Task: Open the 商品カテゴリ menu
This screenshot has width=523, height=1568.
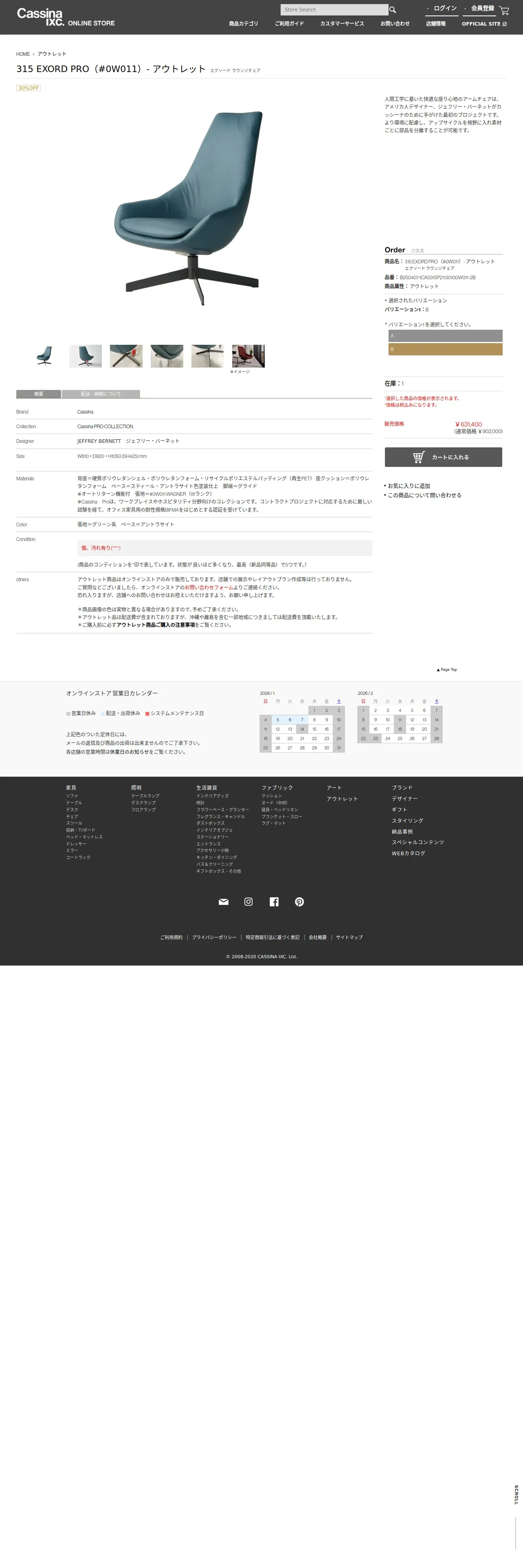Action: (x=244, y=24)
